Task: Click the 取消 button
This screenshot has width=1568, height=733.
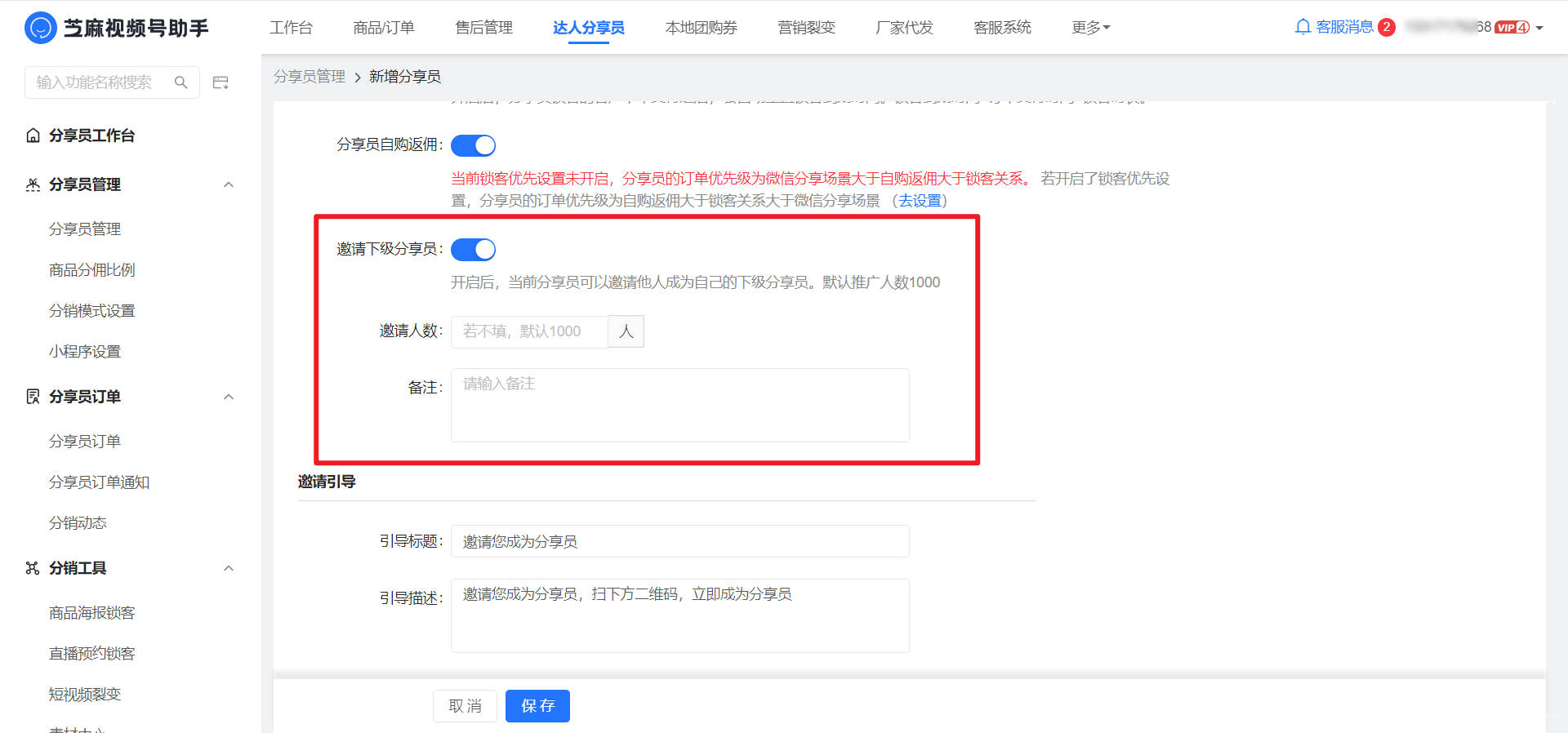Action: tap(465, 706)
